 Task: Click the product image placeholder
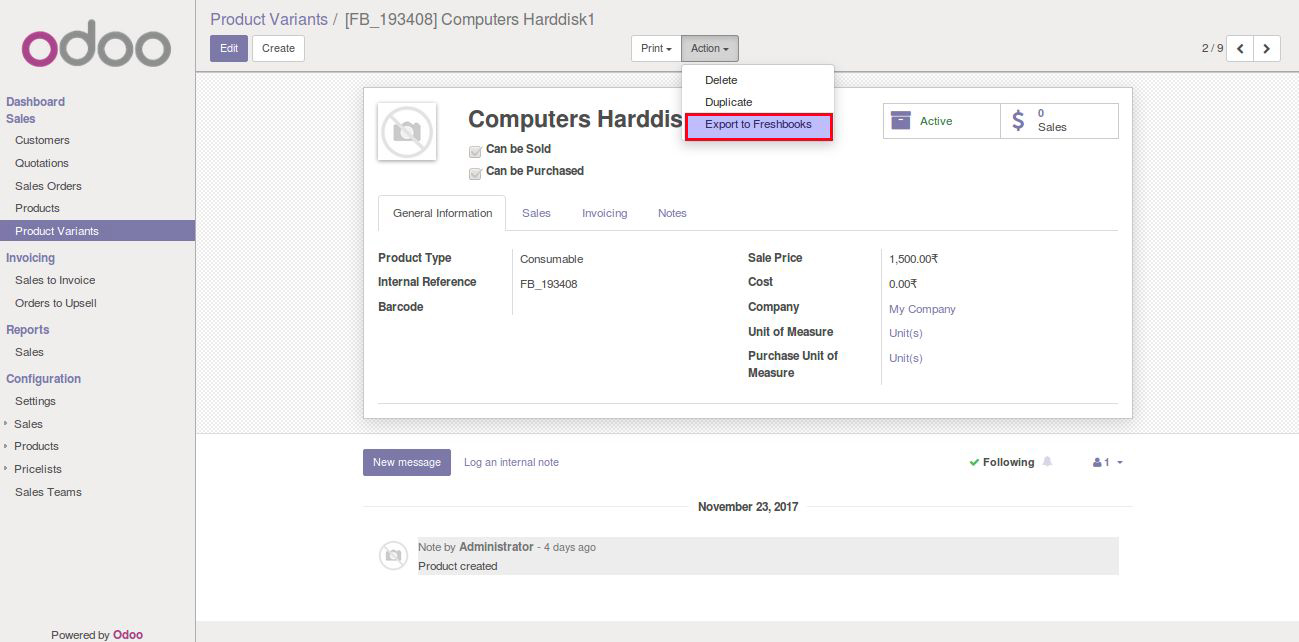coord(407,131)
